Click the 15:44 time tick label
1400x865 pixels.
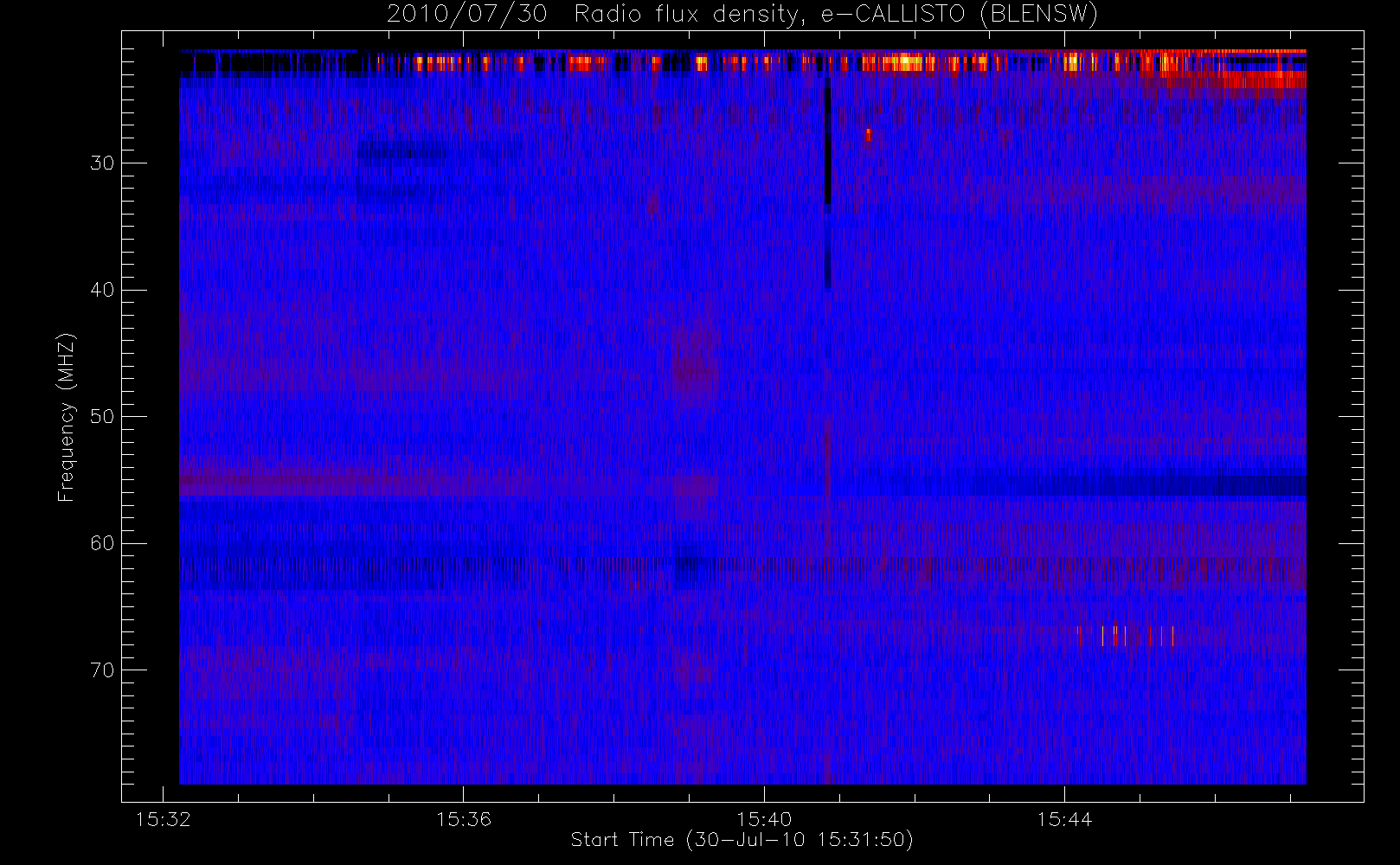1065,819
